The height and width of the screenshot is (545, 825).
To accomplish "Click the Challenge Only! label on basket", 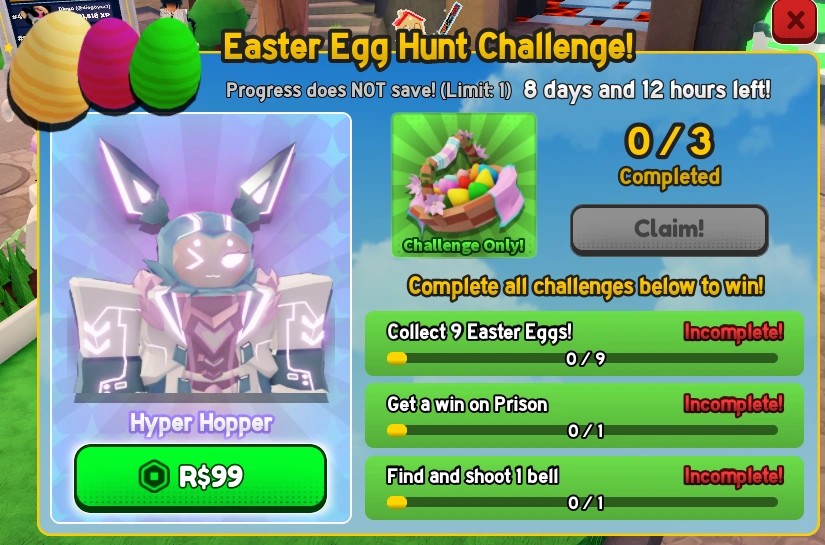I will click(x=464, y=245).
